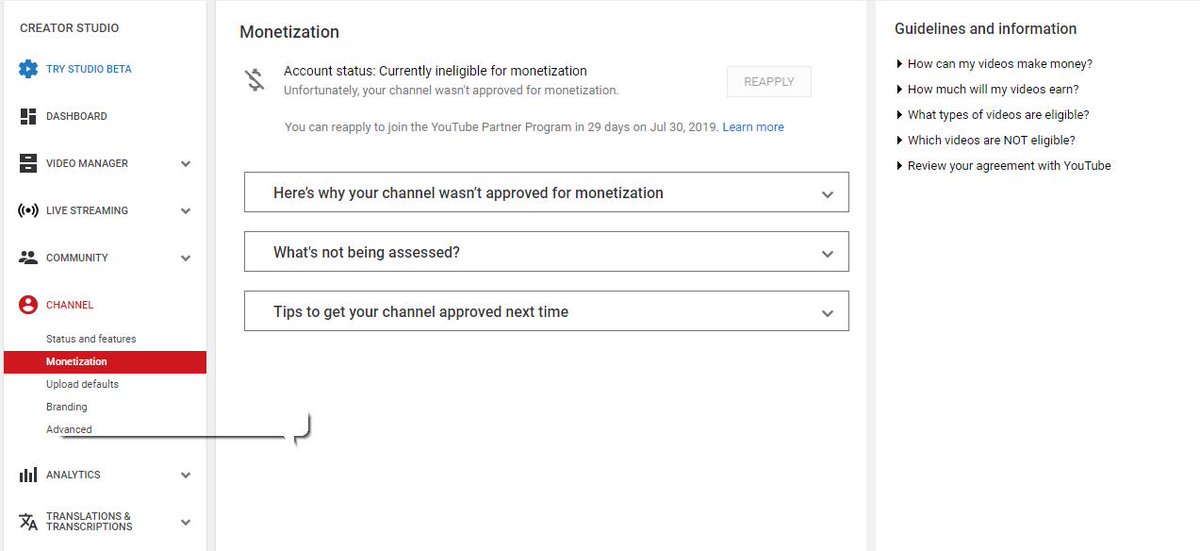Expand the Live Streaming submenu chevron
This screenshot has width=1200, height=551.
pyautogui.click(x=186, y=211)
